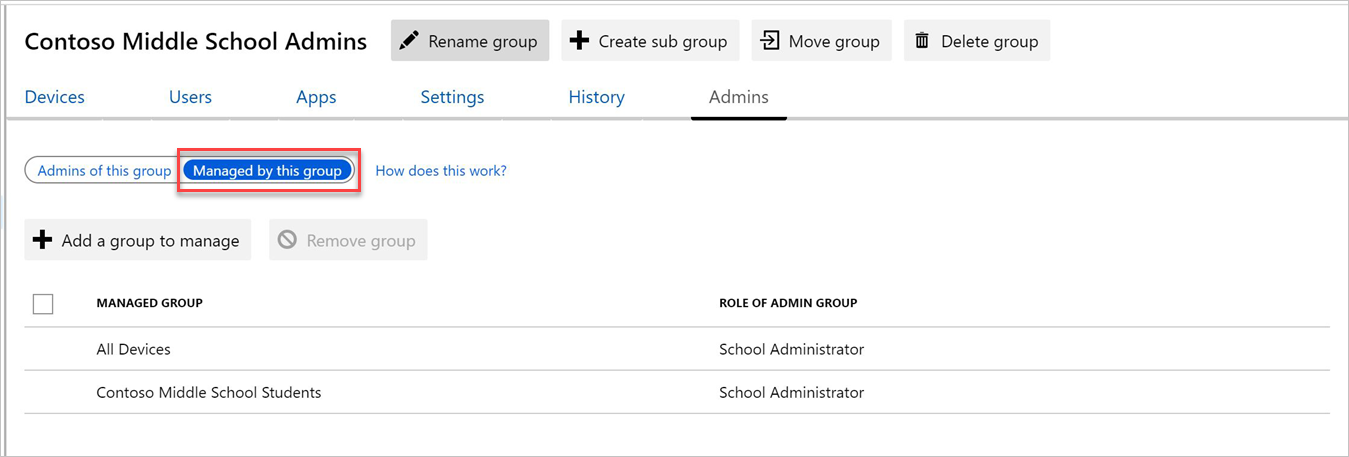View the History tab
Image resolution: width=1349 pixels, height=457 pixels.
(x=596, y=97)
